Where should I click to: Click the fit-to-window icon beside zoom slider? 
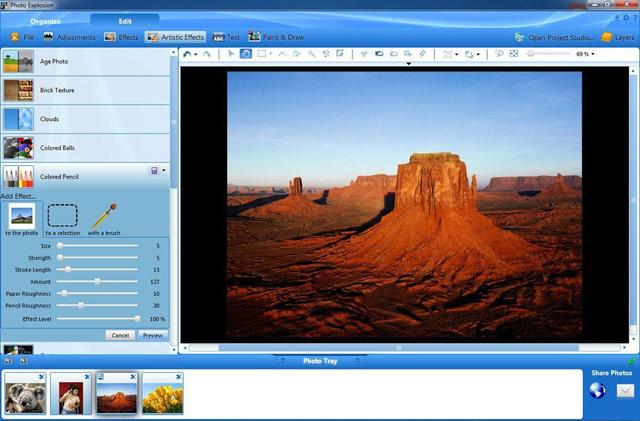coord(514,53)
